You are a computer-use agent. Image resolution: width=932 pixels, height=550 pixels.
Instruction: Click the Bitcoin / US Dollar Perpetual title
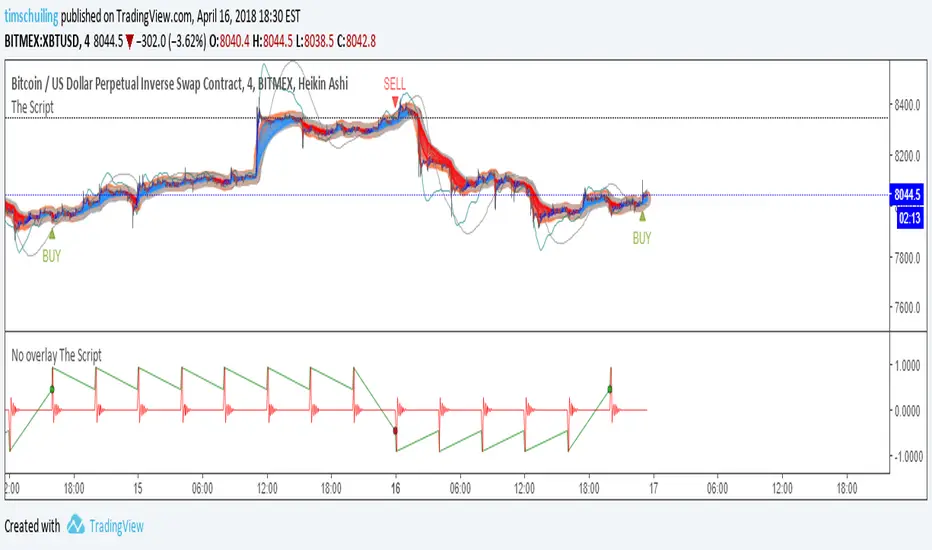click(180, 84)
